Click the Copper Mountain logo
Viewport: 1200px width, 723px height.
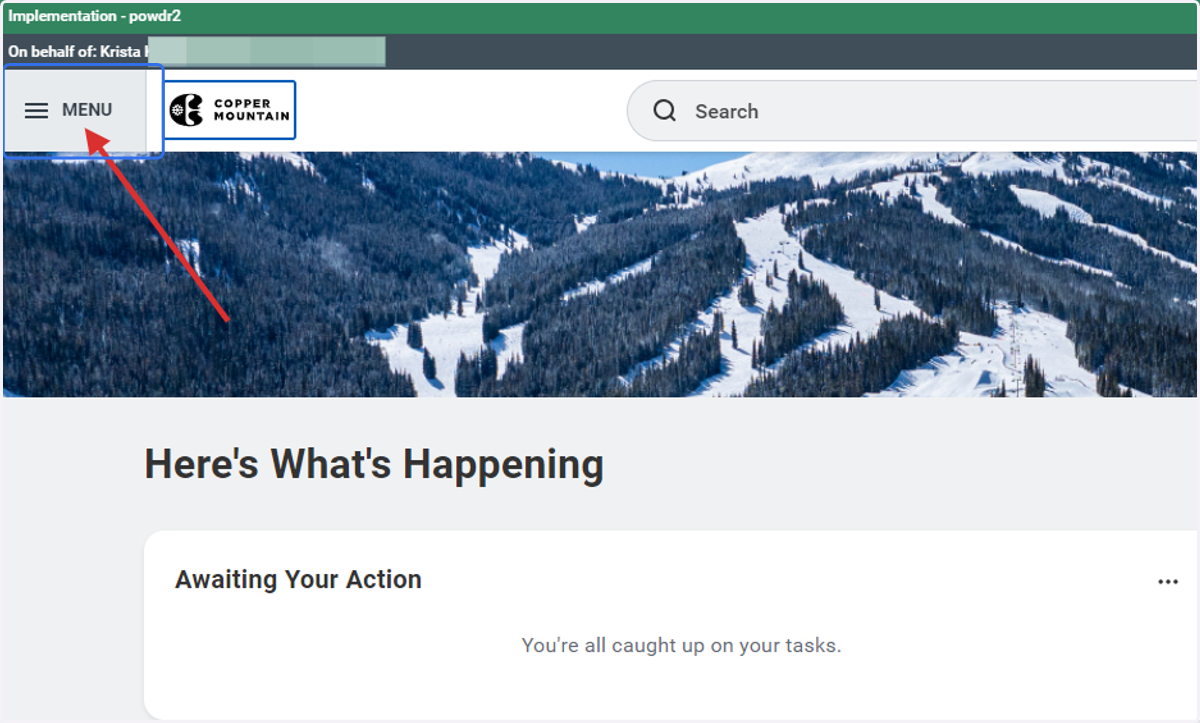tap(229, 110)
